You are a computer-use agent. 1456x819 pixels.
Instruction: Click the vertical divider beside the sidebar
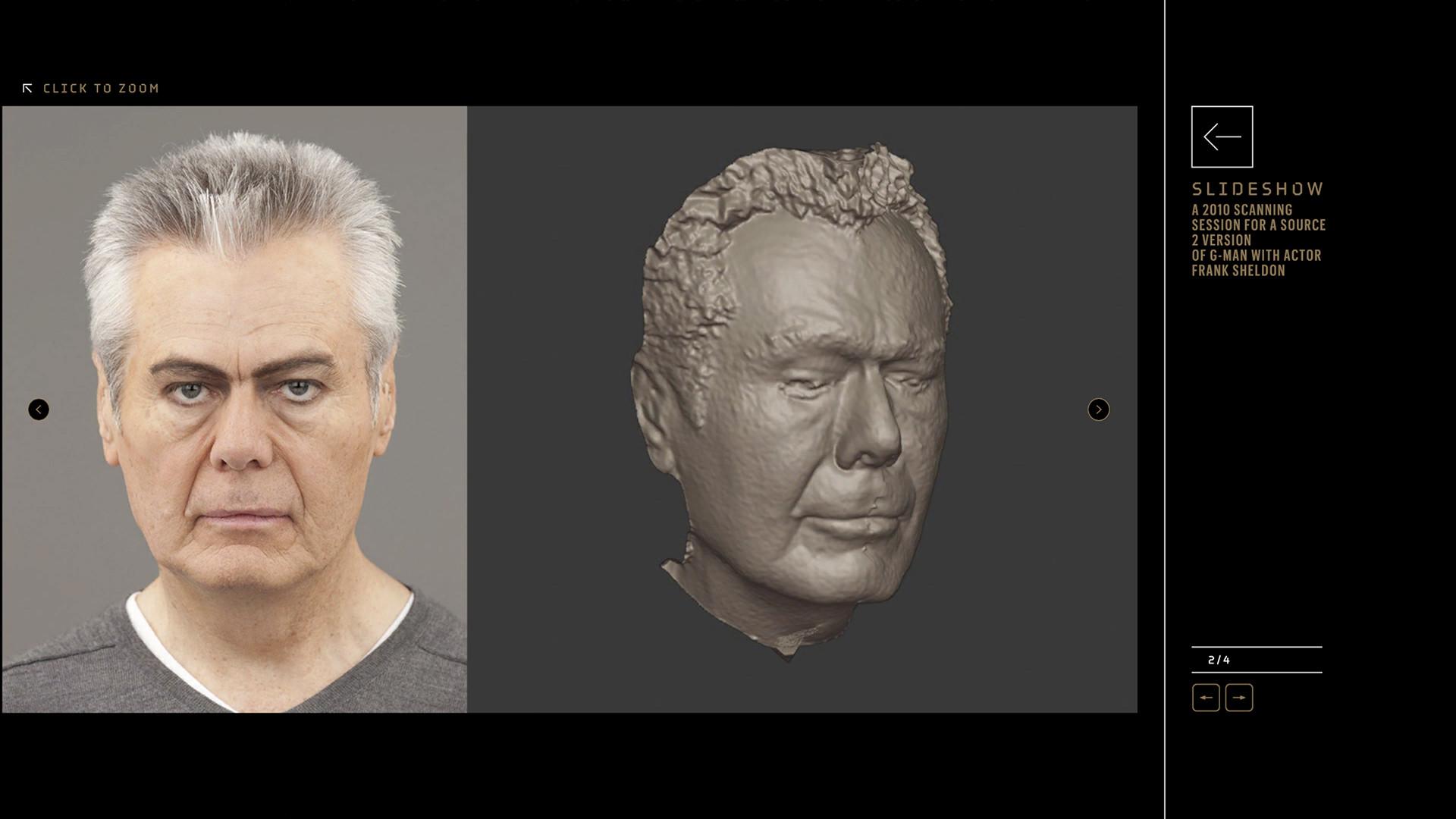point(1165,409)
